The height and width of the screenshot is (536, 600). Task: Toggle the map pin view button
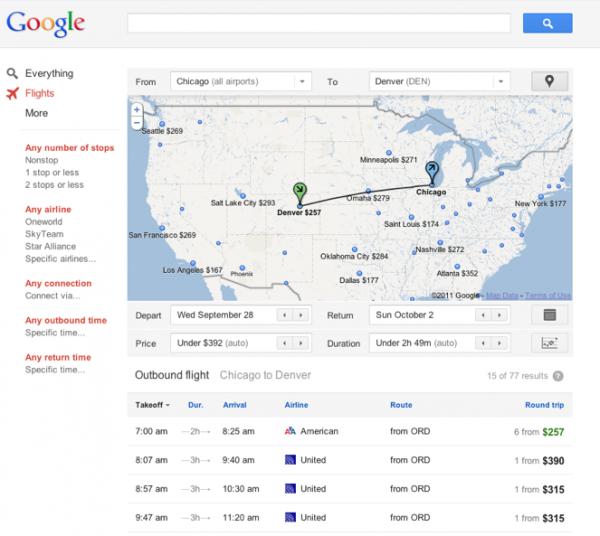(549, 81)
